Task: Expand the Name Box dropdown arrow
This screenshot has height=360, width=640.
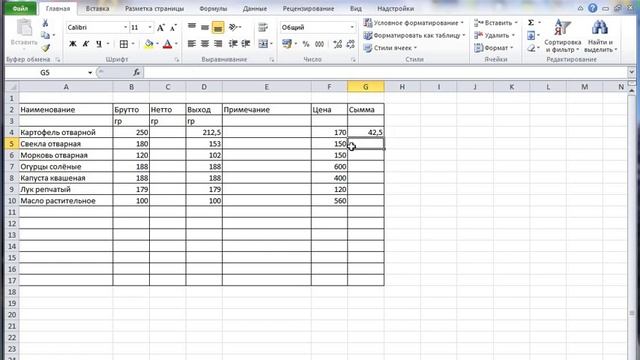Action: click(x=90, y=73)
